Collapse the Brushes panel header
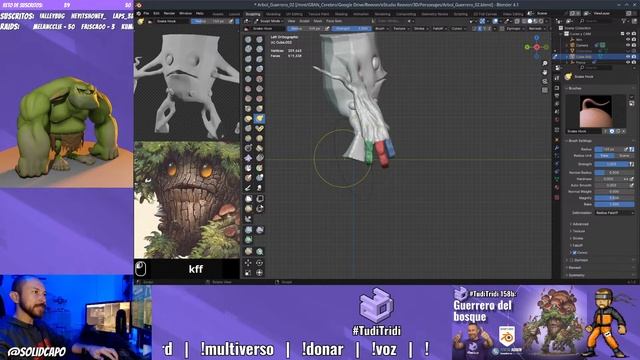The image size is (640, 360). 575,88
